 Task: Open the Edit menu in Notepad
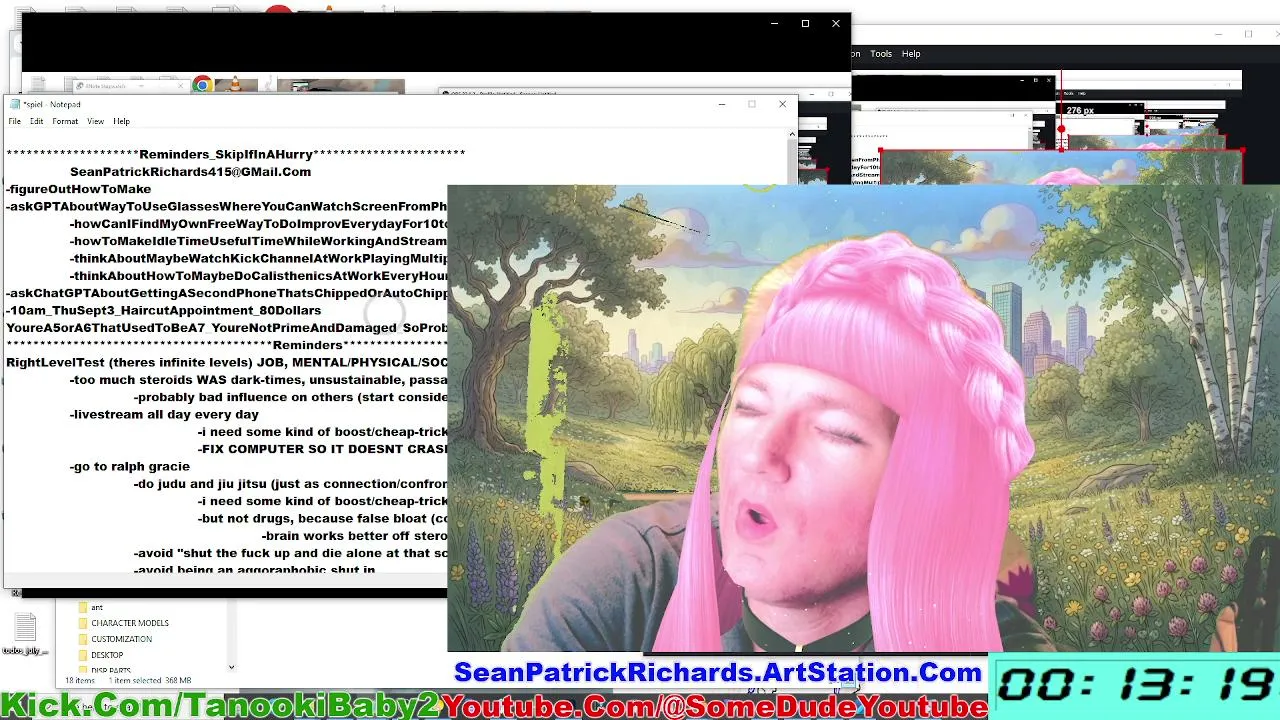click(36, 121)
